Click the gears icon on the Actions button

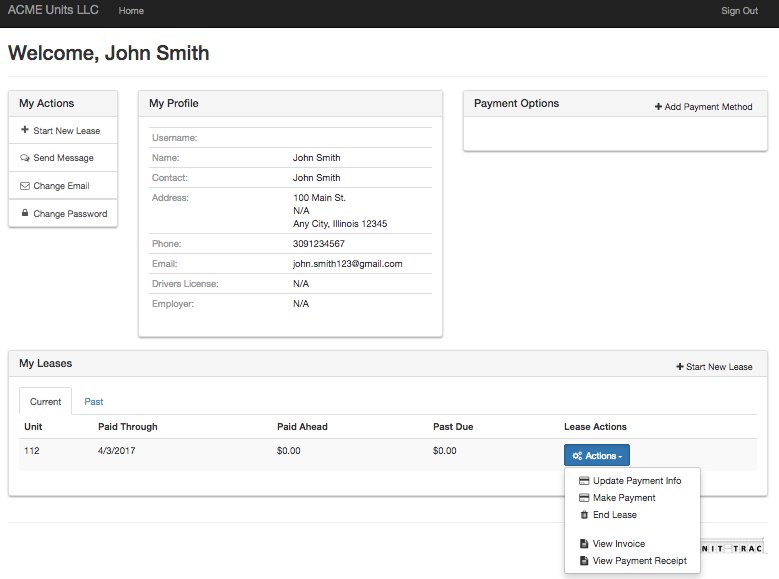pos(577,455)
